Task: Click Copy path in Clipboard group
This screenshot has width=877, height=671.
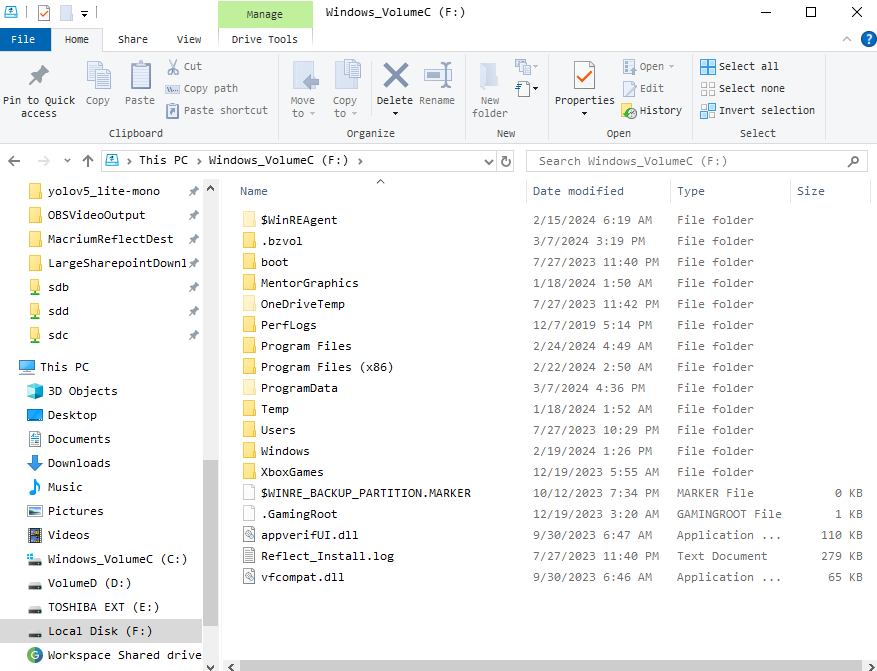Action: (x=202, y=88)
